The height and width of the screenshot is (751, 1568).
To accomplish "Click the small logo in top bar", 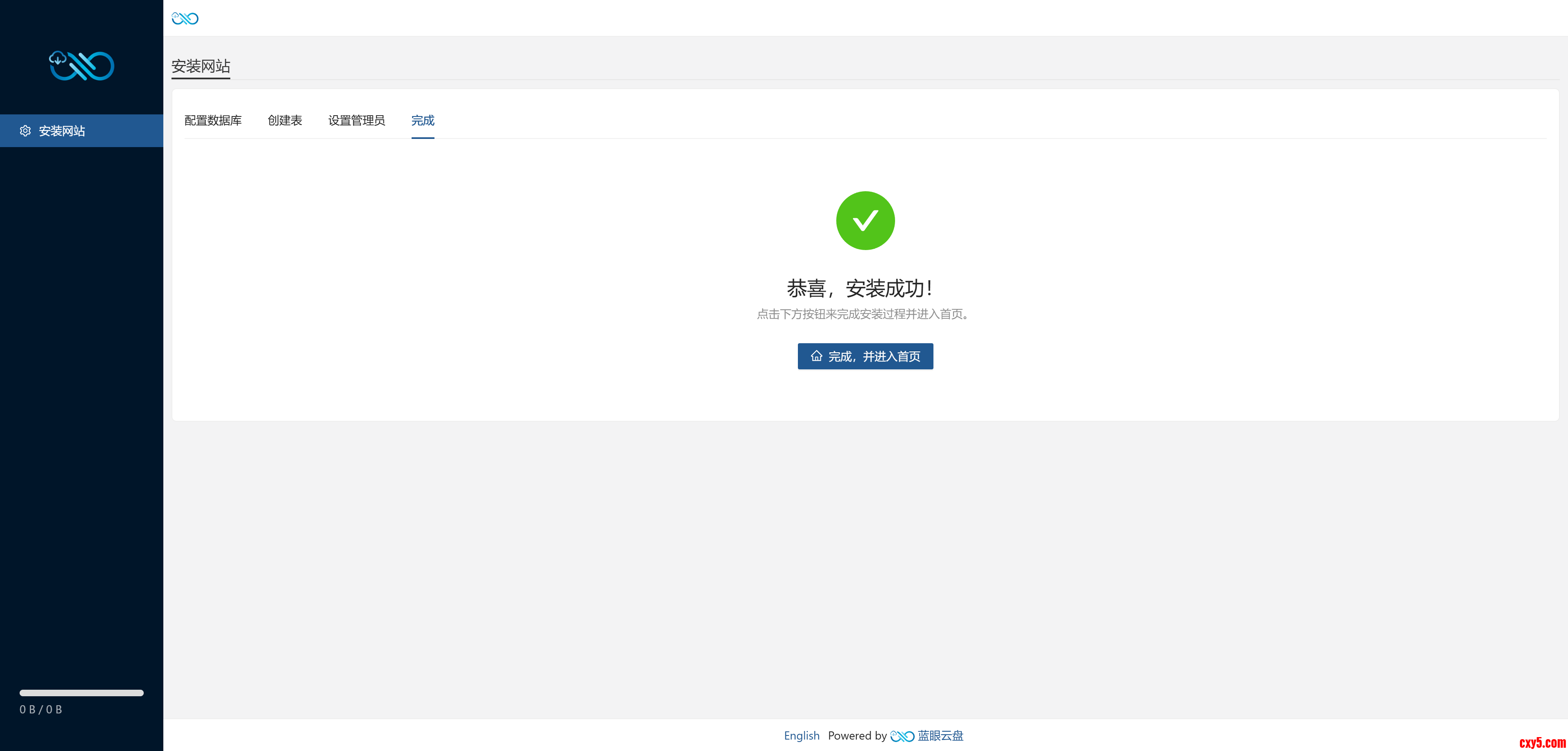I will (x=185, y=18).
